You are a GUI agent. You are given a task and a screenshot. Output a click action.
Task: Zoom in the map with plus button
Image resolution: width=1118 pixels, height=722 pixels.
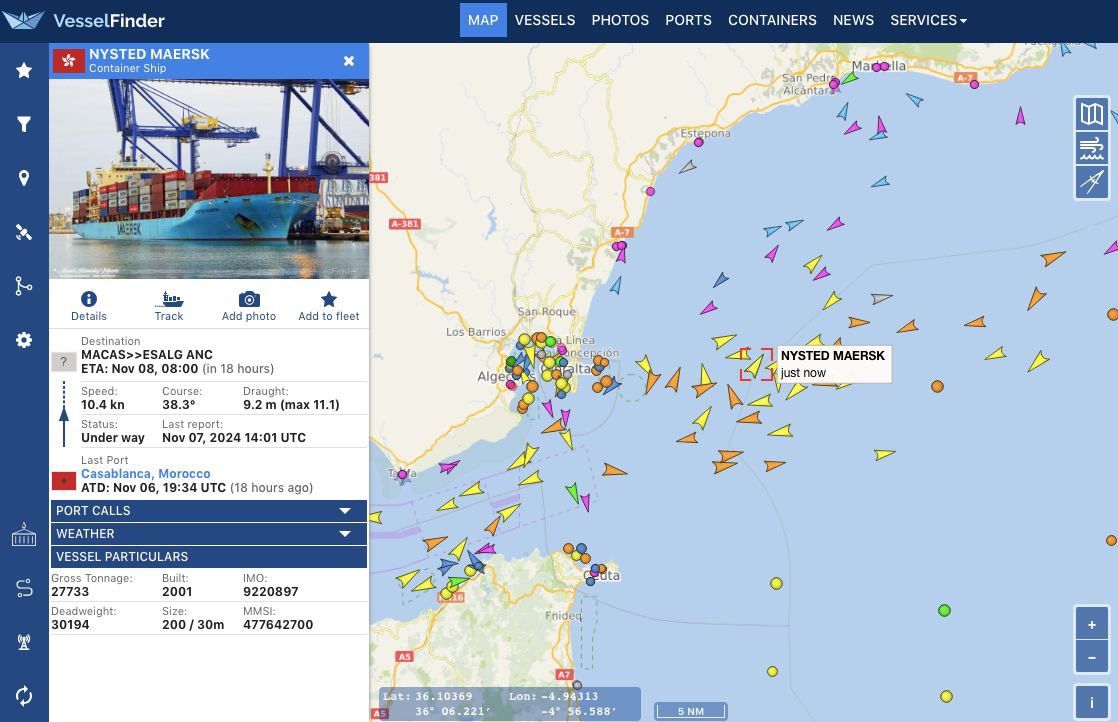(x=1092, y=625)
